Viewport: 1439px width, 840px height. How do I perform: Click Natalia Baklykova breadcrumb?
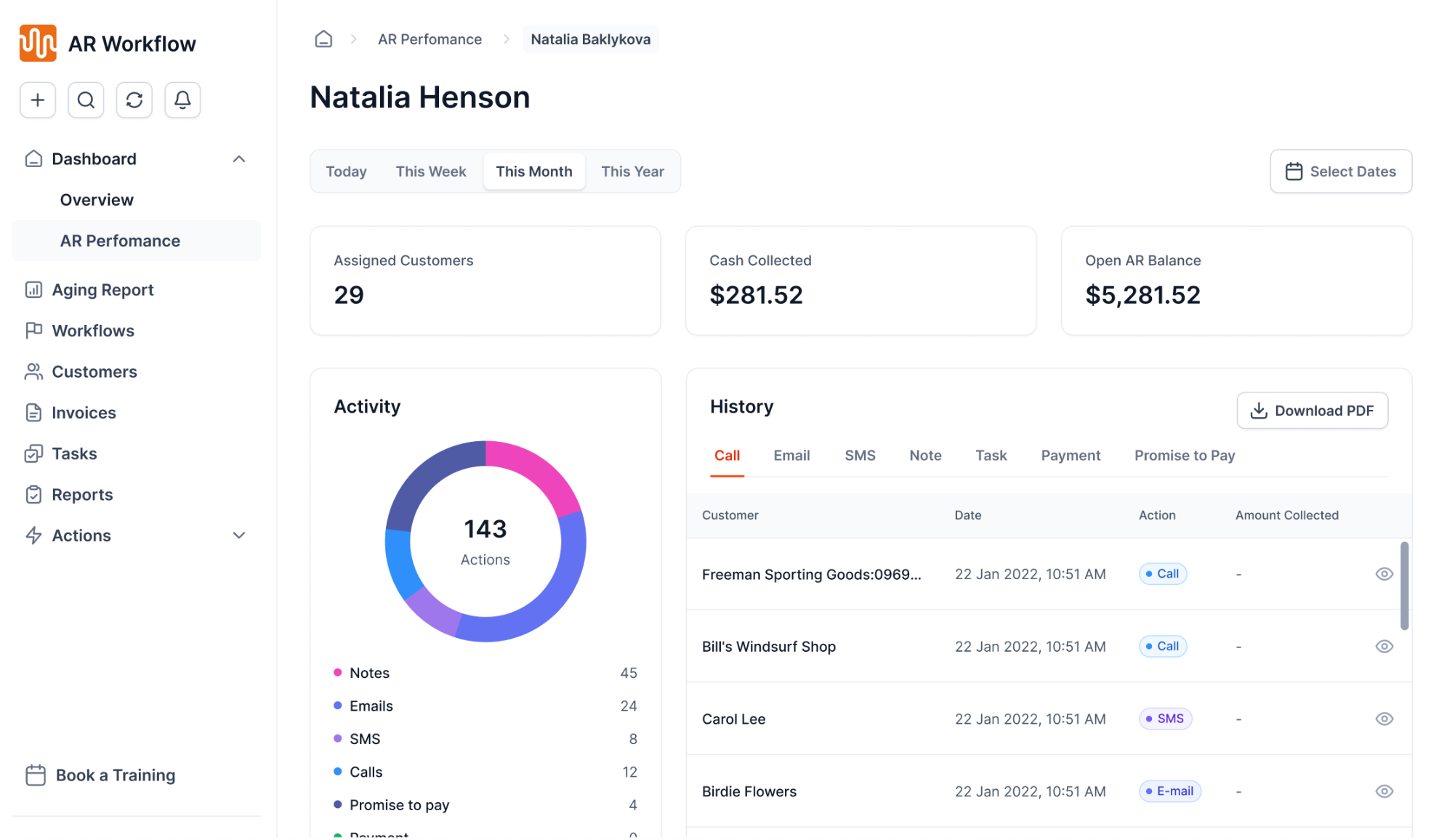(x=590, y=39)
